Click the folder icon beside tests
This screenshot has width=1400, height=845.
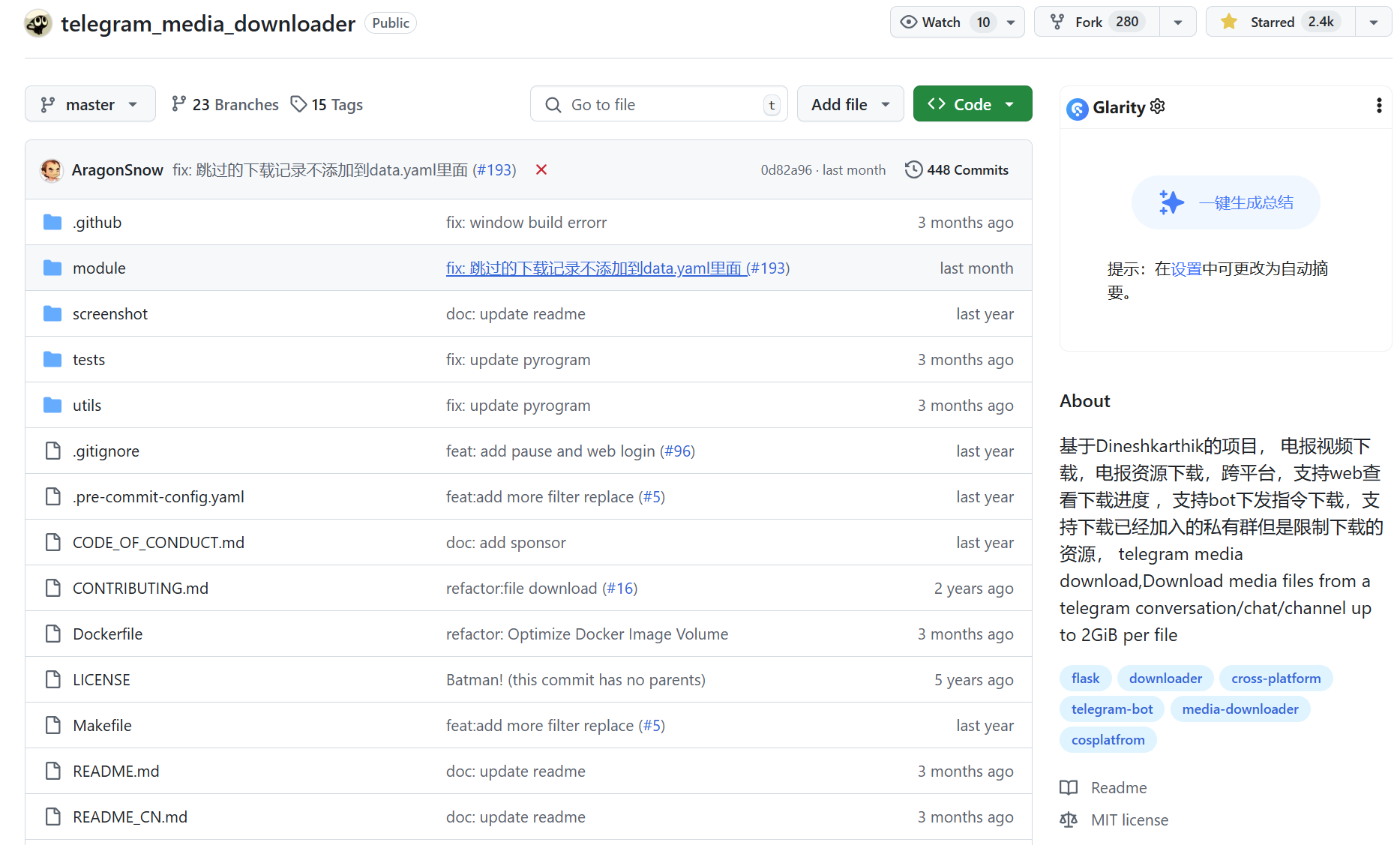(x=52, y=359)
